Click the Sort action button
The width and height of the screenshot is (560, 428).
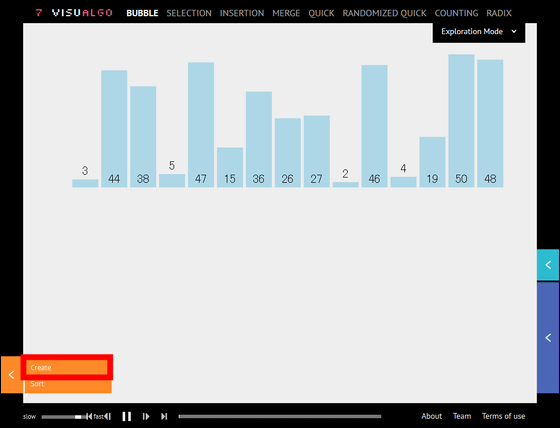click(68, 385)
